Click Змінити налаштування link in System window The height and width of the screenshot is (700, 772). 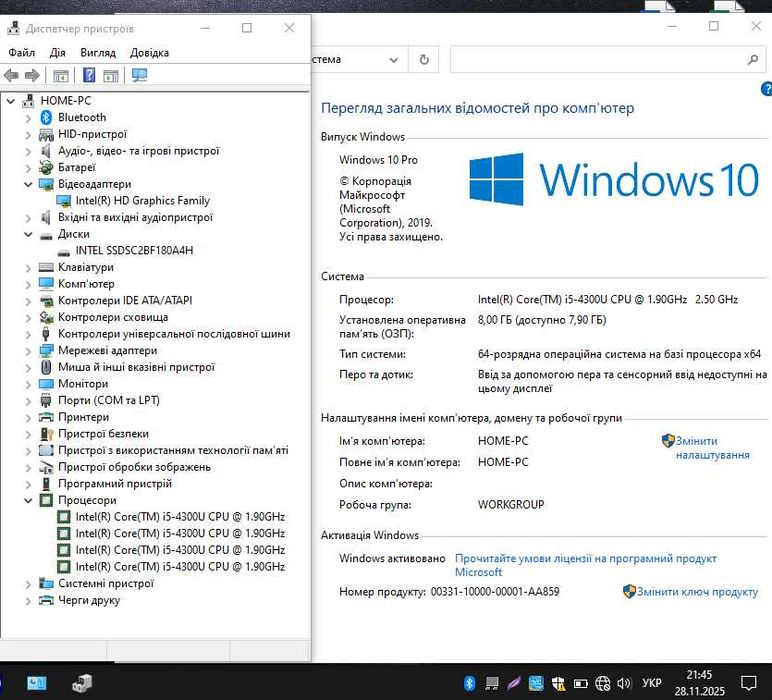712,448
